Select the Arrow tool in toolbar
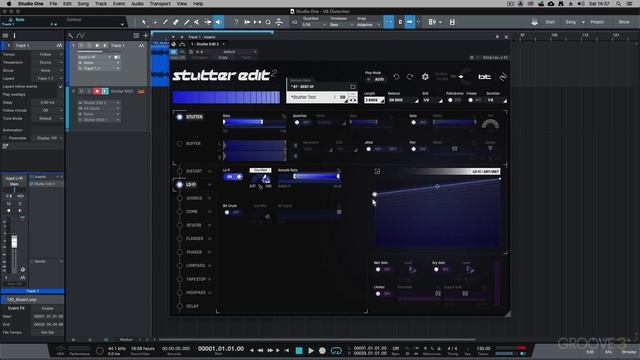 [144, 22]
